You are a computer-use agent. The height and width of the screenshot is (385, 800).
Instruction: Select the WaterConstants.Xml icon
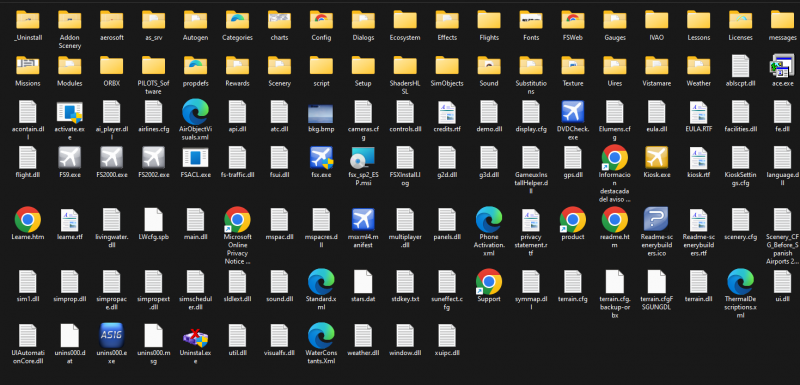coord(321,335)
